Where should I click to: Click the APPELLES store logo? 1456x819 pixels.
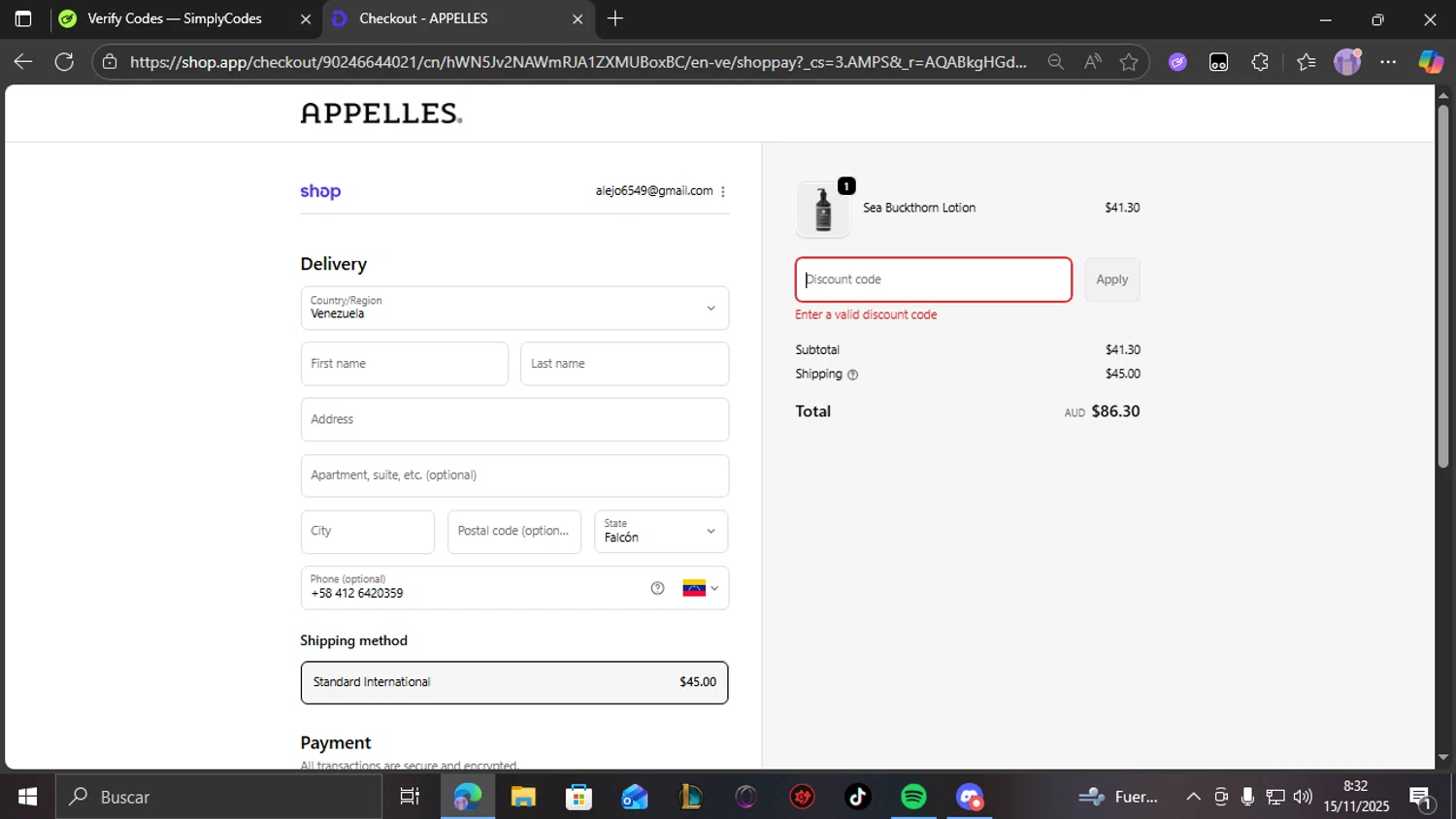(x=381, y=114)
